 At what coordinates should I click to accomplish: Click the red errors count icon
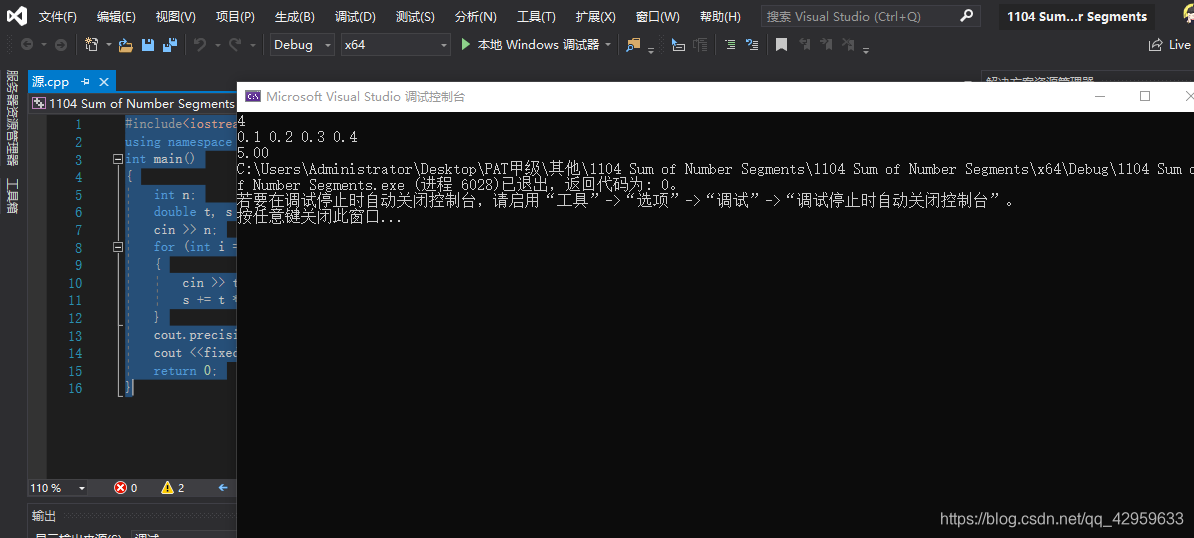click(120, 488)
